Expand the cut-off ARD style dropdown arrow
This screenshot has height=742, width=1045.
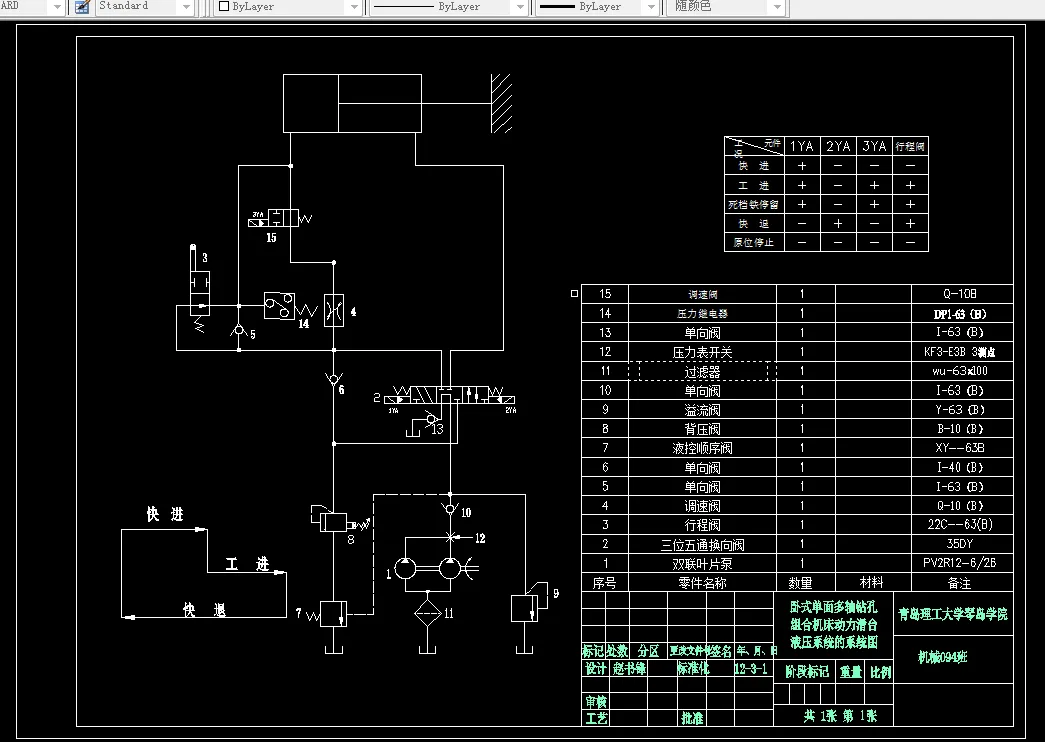[x=57, y=7]
